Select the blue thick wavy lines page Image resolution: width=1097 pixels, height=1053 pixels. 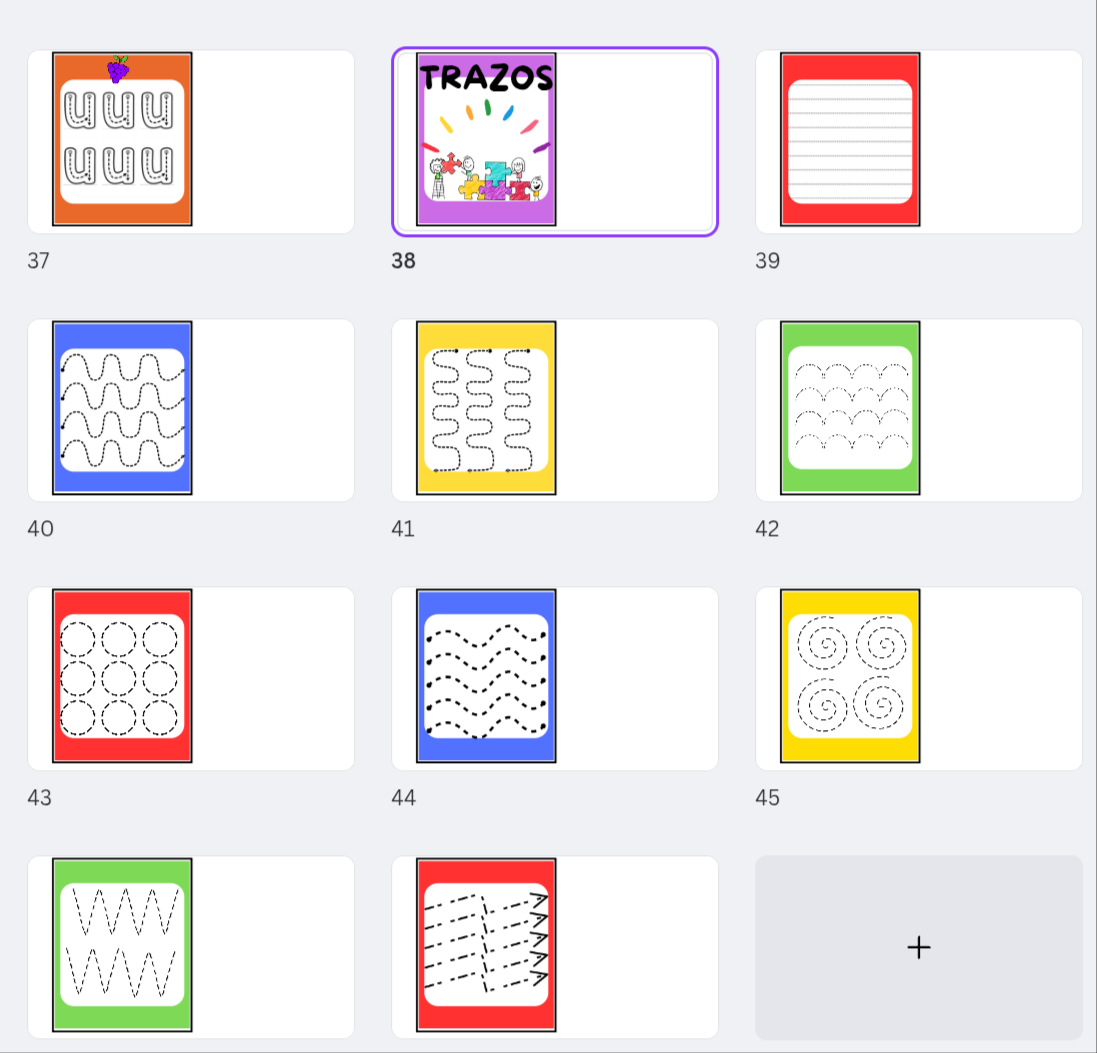(x=486, y=676)
